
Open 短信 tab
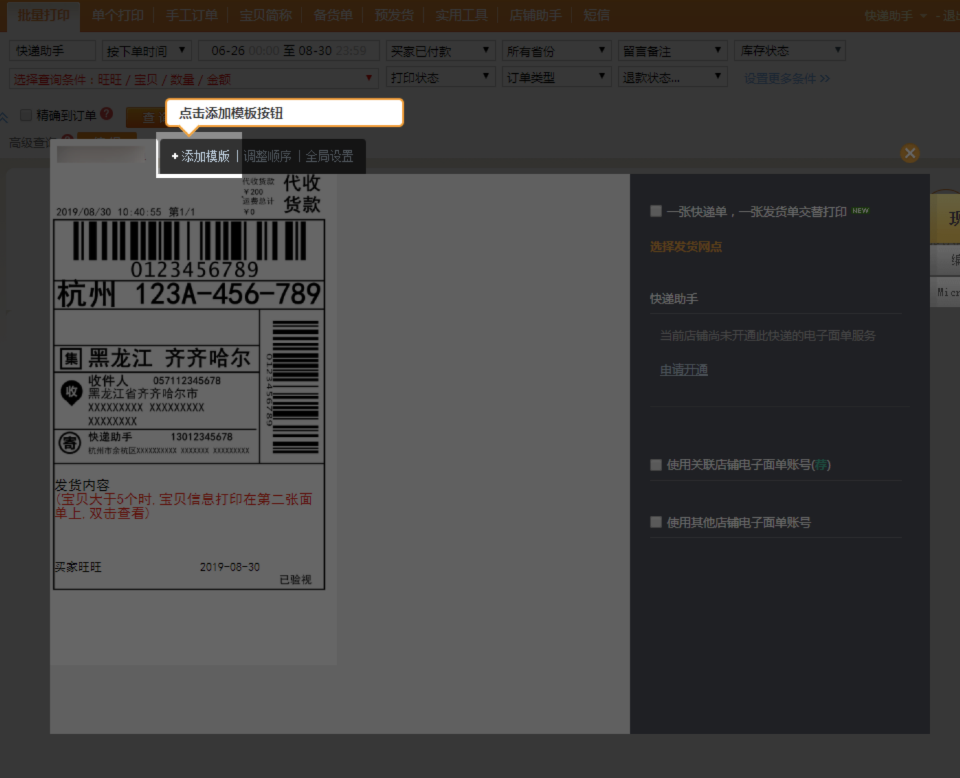(596, 15)
